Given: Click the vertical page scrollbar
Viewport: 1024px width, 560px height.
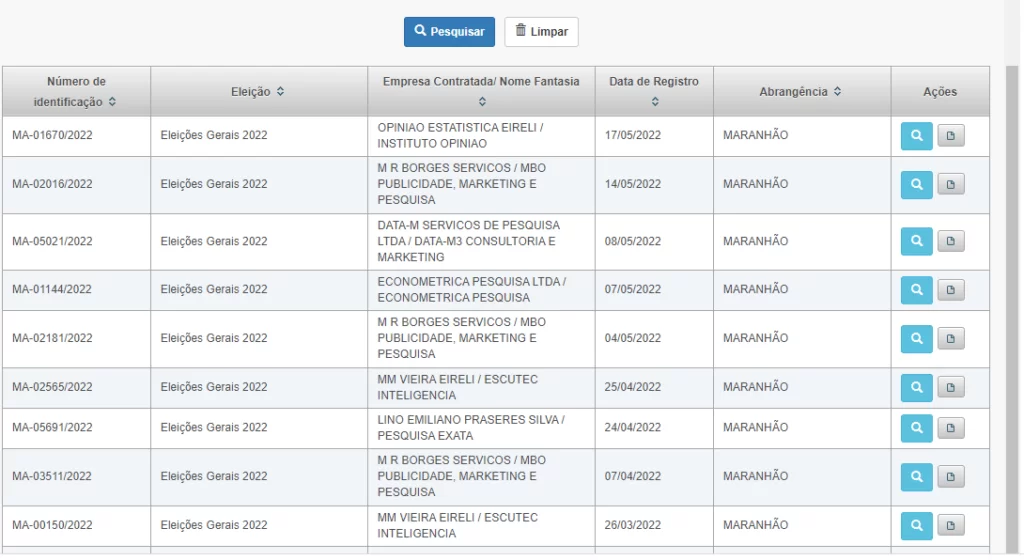Looking at the screenshot, I should point(1012,307).
